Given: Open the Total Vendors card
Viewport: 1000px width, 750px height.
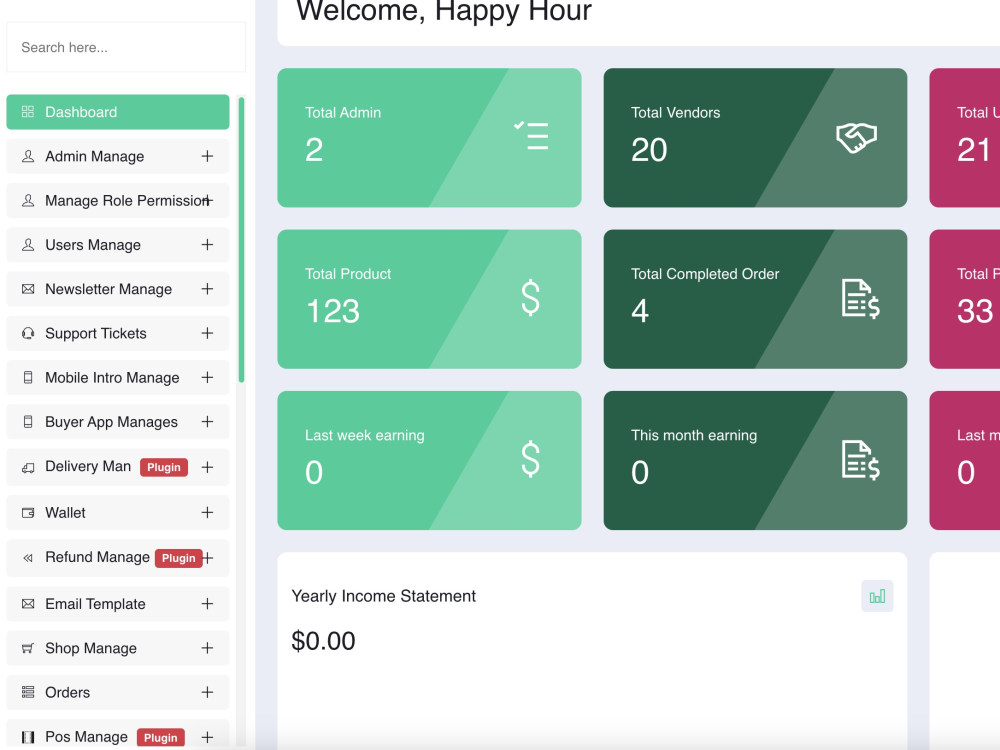Looking at the screenshot, I should pyautogui.click(x=755, y=138).
